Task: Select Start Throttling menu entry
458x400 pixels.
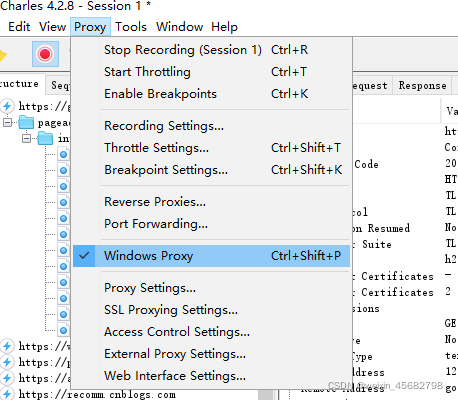Action: 211,72
